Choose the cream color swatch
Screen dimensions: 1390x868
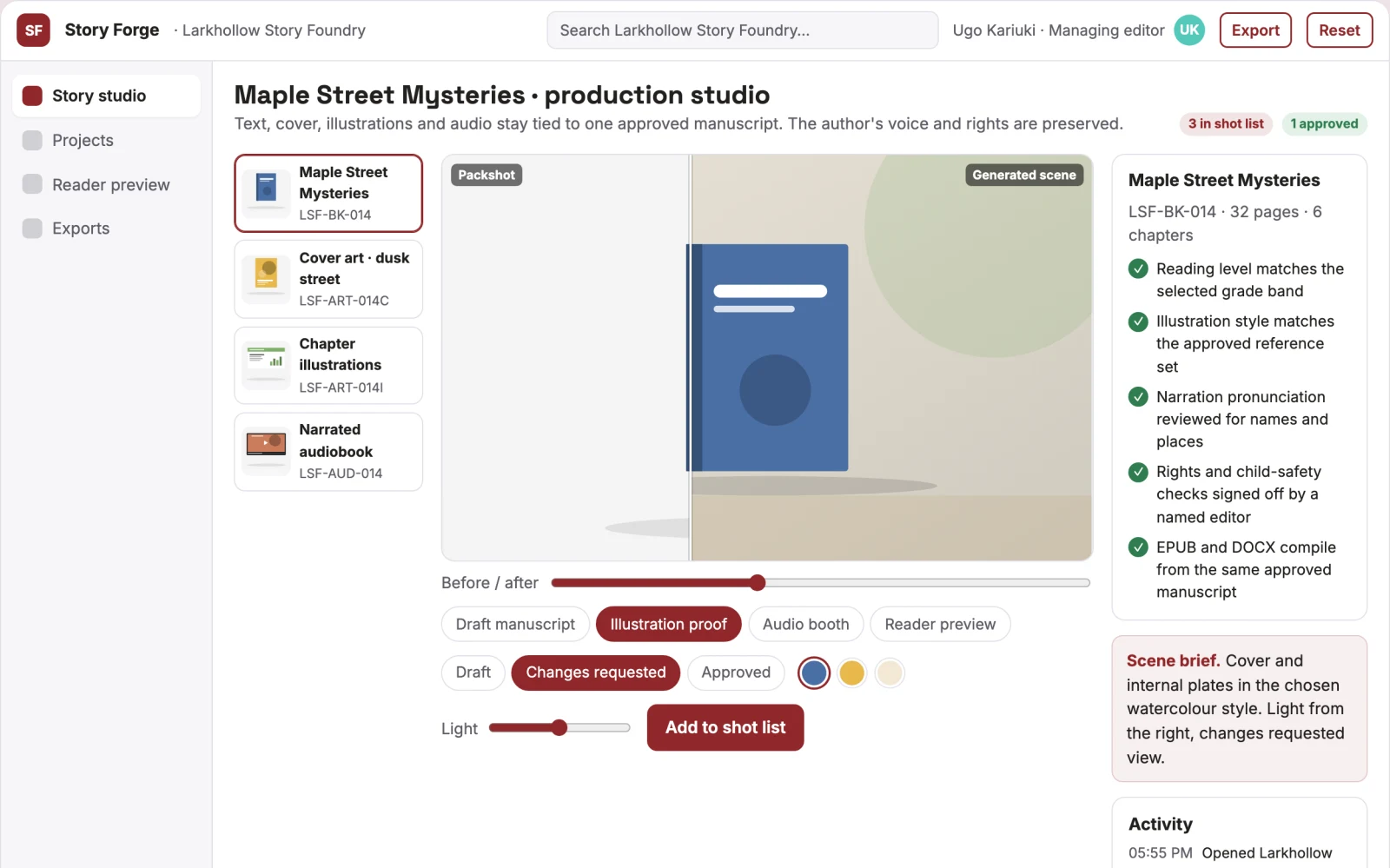coord(890,673)
